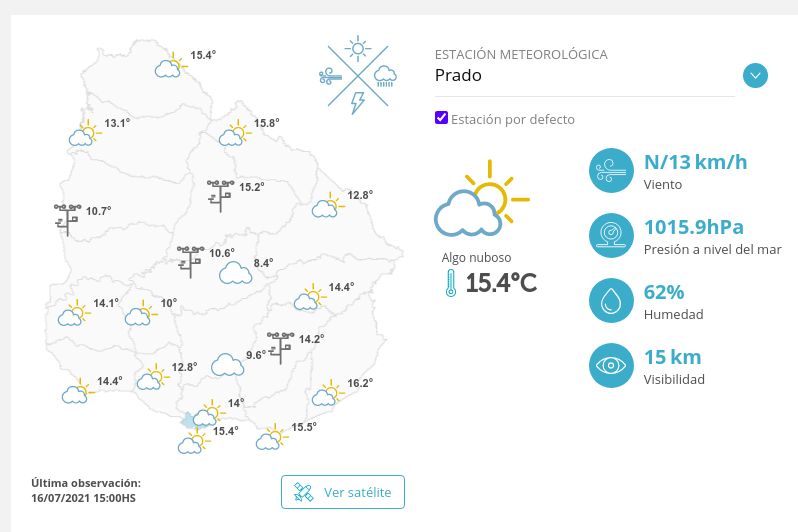Viewport: 798px width, 532px height.
Task: Click the Prado station selector field
Action: click(x=584, y=75)
